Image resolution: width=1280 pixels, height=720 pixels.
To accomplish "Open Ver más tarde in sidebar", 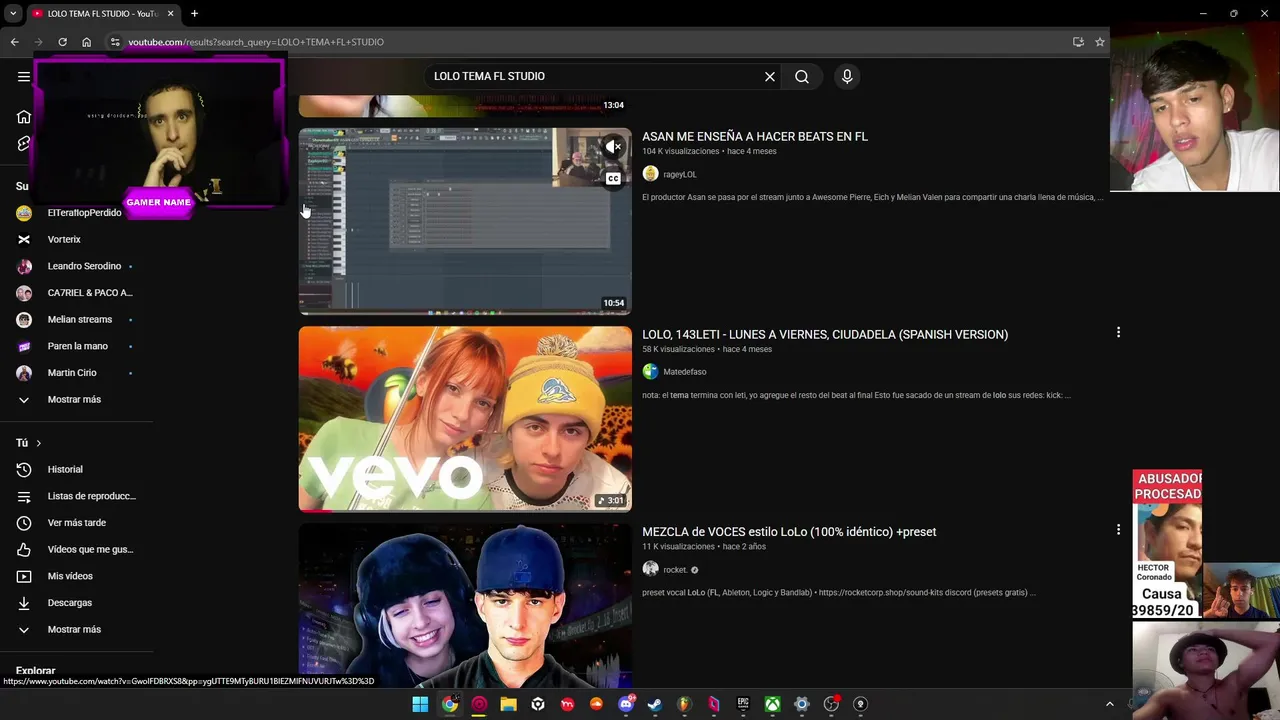I will (x=75, y=523).
